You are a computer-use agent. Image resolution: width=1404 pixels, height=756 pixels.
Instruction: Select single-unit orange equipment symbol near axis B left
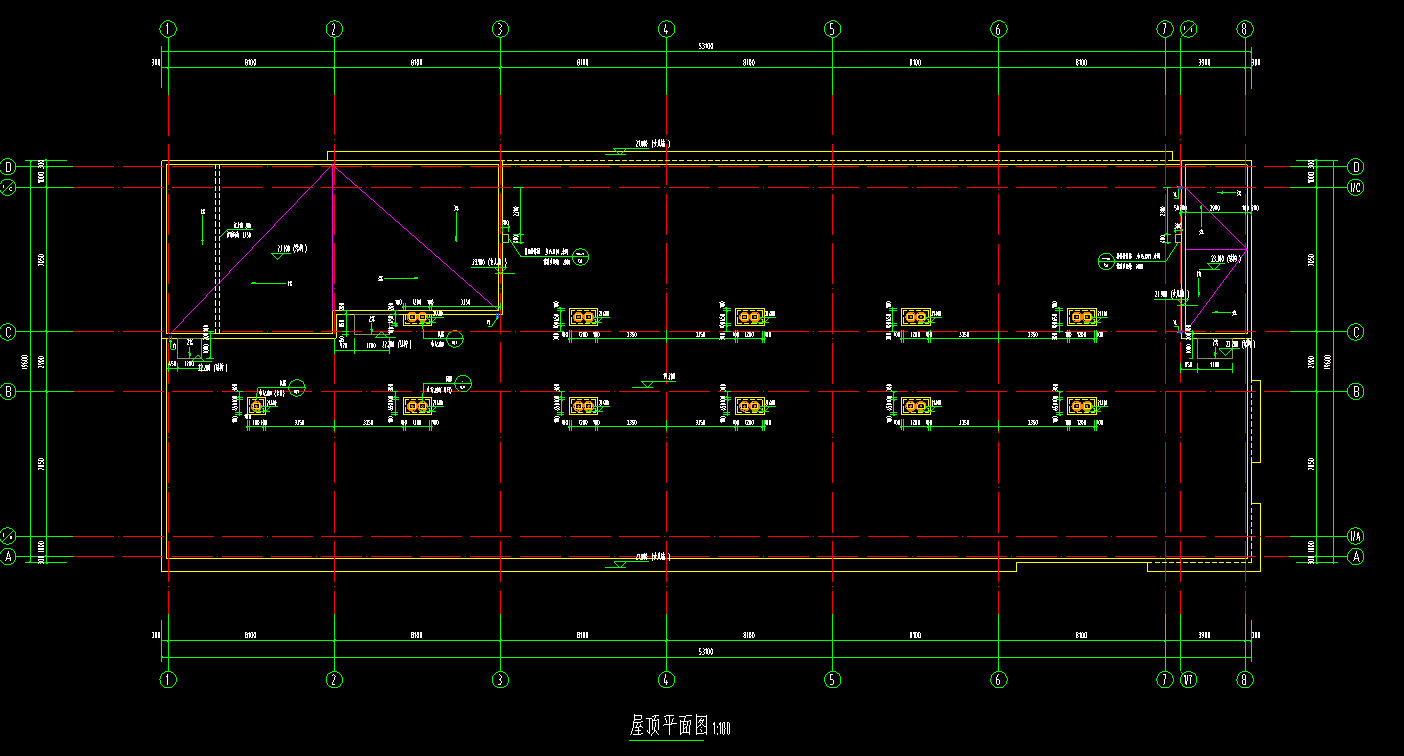(x=257, y=406)
